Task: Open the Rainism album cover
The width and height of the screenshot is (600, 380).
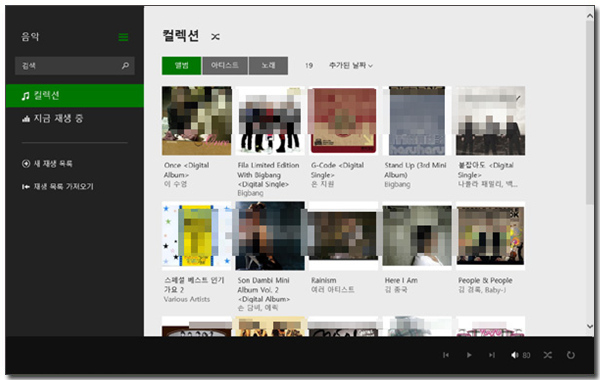Action: point(343,236)
